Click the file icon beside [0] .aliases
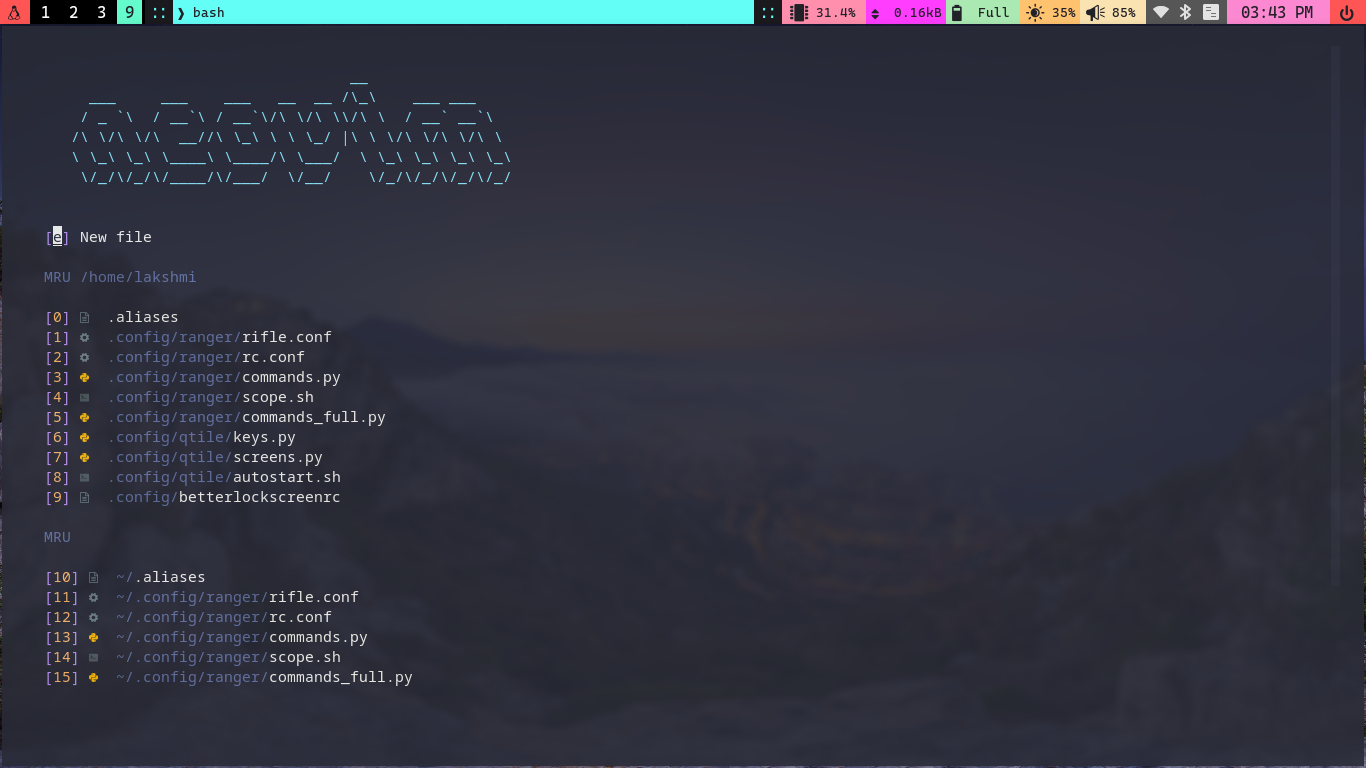The height and width of the screenshot is (768, 1366). 85,317
